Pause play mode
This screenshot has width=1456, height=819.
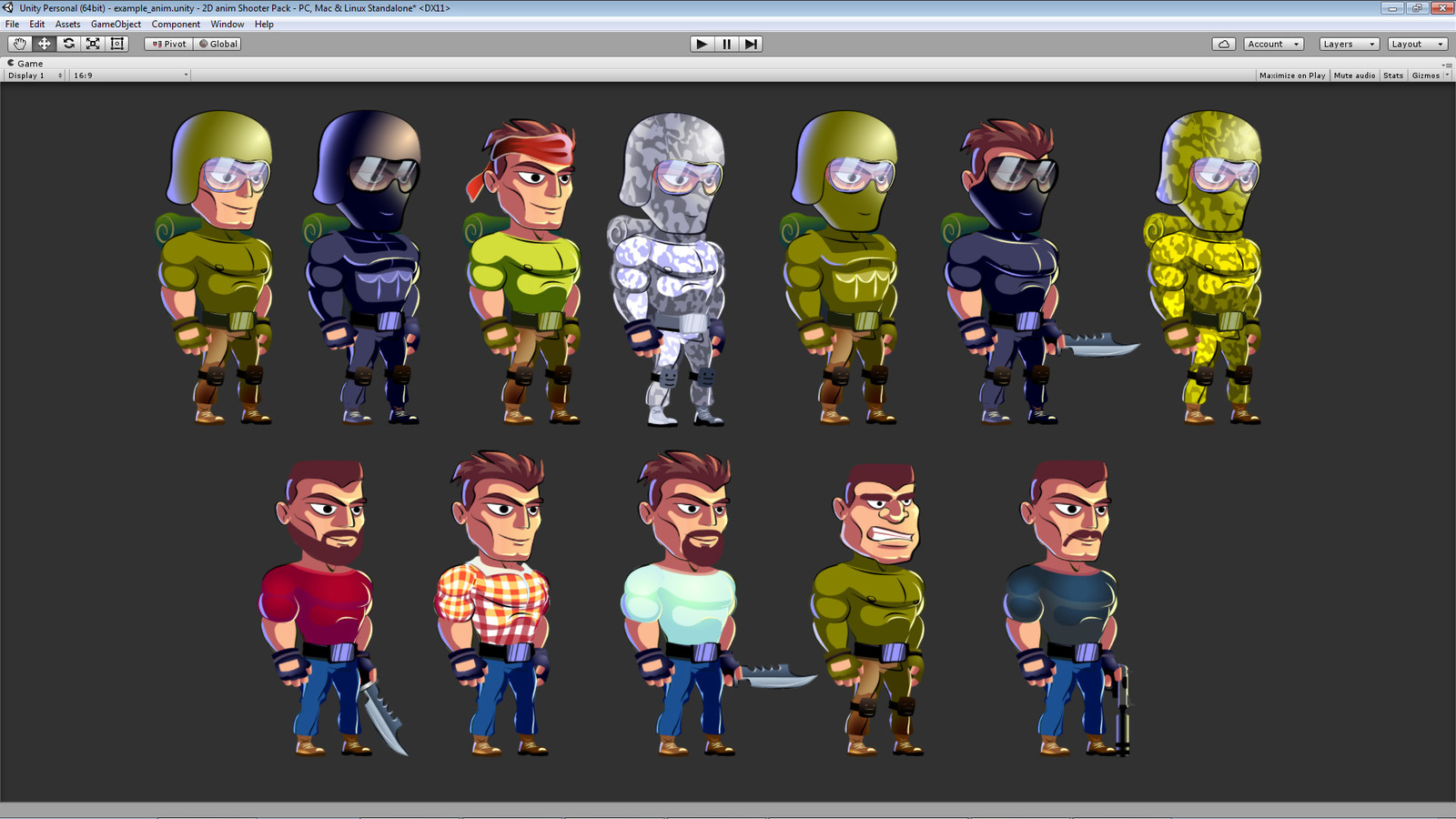click(725, 43)
